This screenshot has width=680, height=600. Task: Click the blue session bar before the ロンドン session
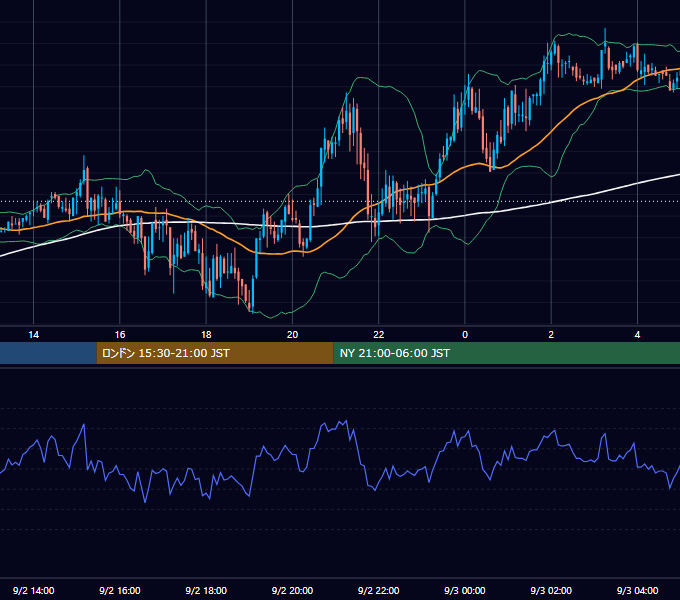point(48,353)
